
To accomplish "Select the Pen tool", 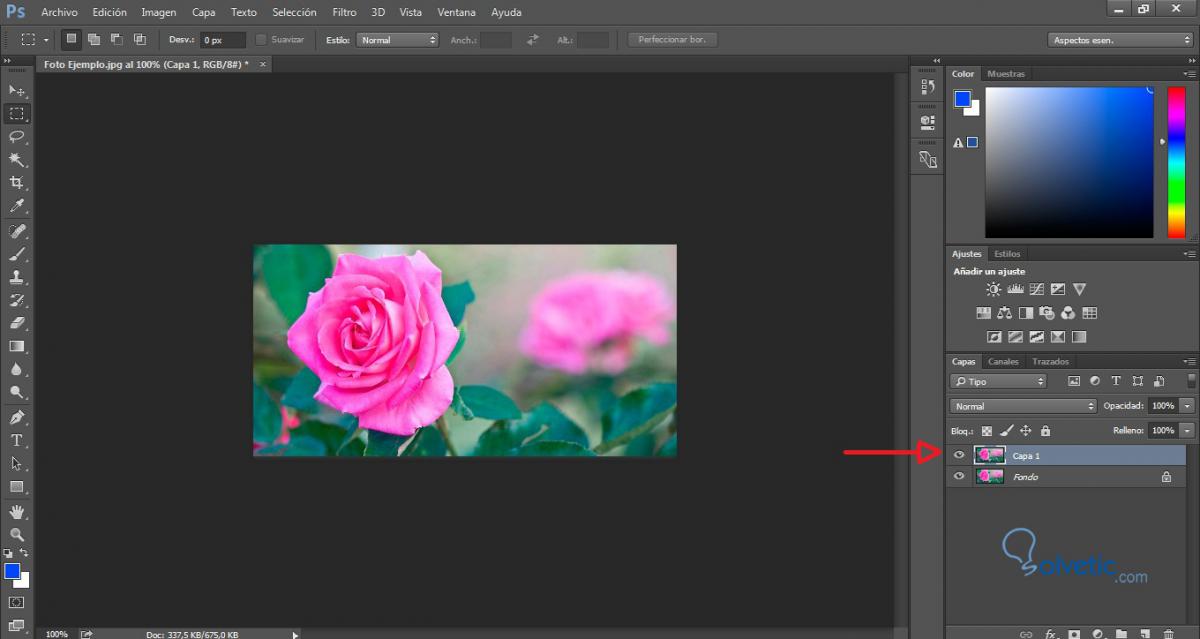I will click(17, 417).
